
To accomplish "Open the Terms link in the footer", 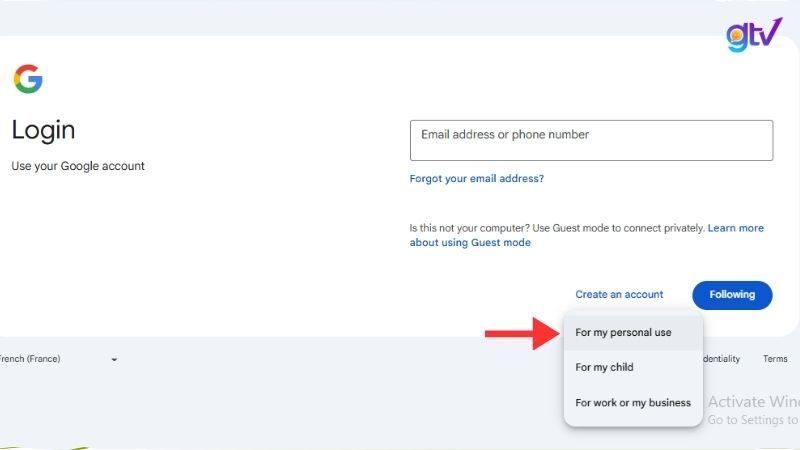I will (775, 359).
